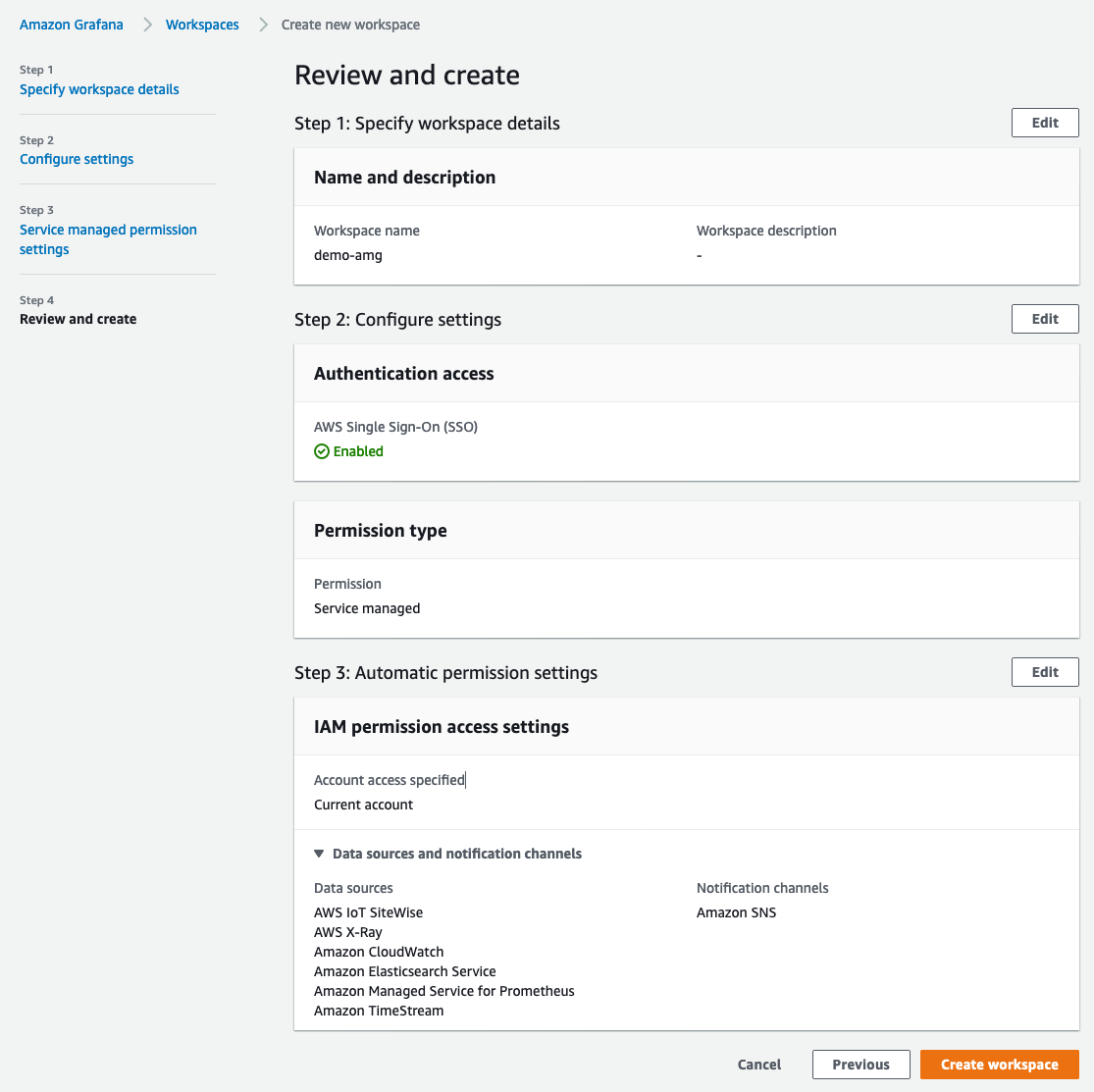This screenshot has height=1092, width=1094.
Task: Open Service managed permission settings step
Action: tap(108, 239)
